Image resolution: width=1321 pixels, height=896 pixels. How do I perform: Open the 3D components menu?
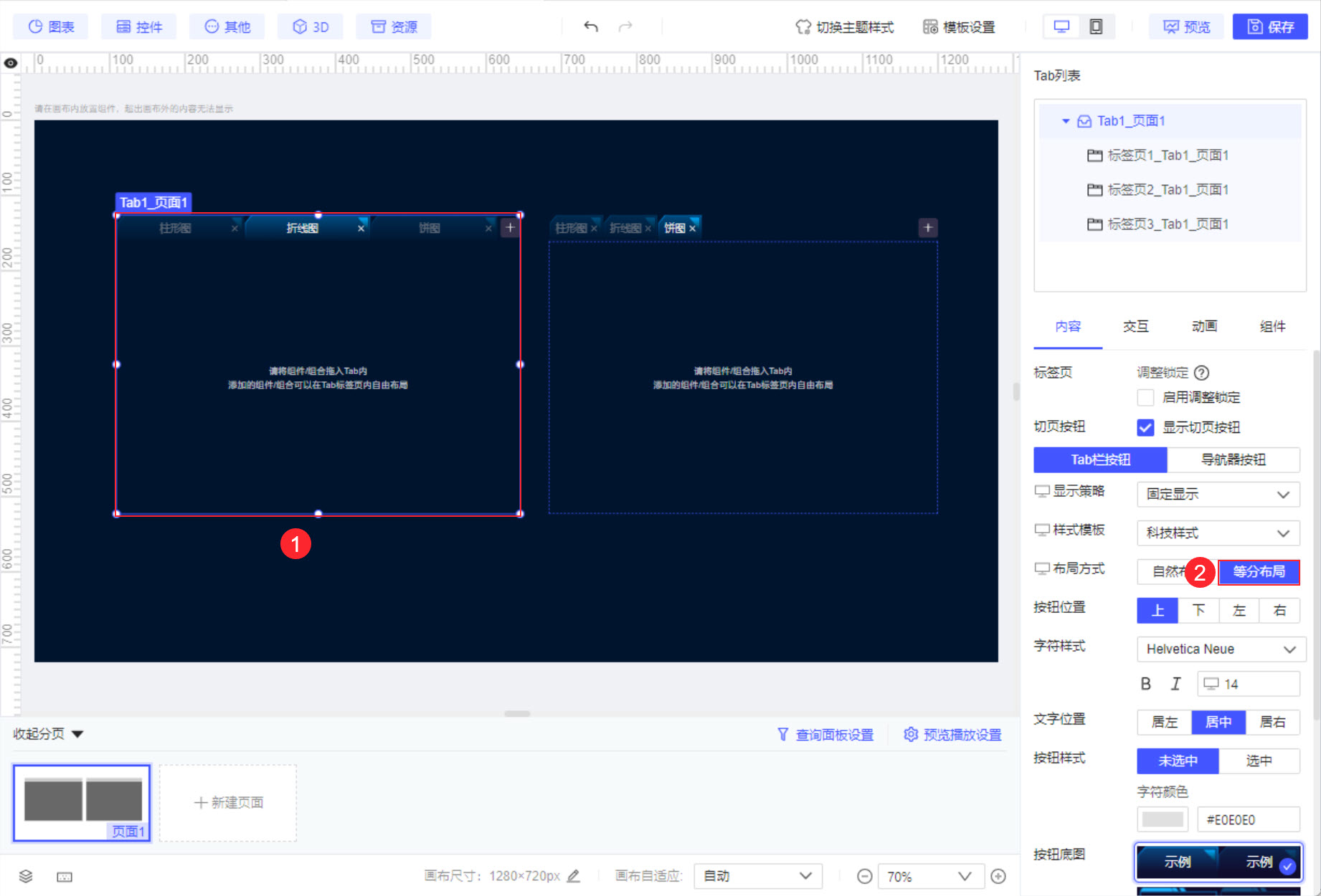click(311, 27)
